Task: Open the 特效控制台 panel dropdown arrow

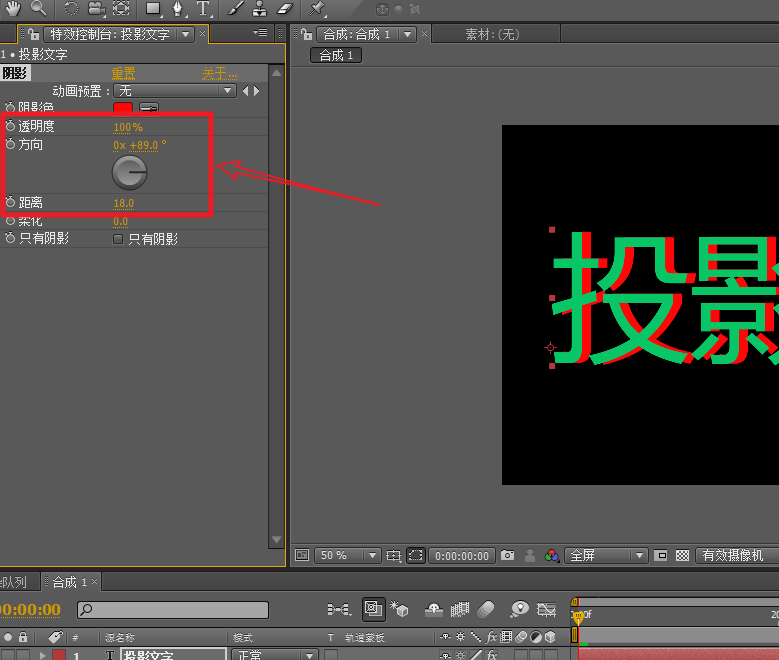Action: point(185,34)
